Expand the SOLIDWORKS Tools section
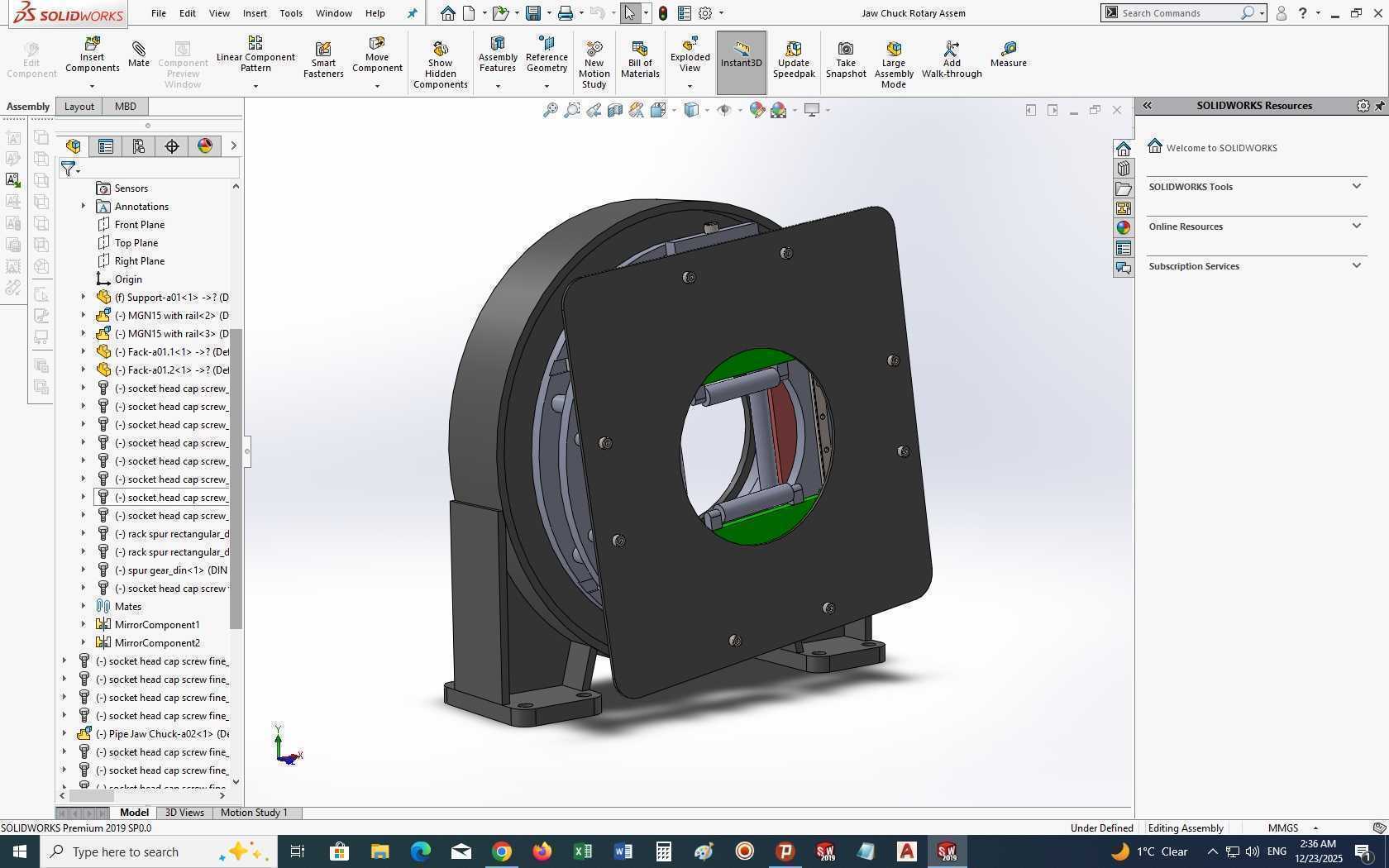 [x=1357, y=186]
